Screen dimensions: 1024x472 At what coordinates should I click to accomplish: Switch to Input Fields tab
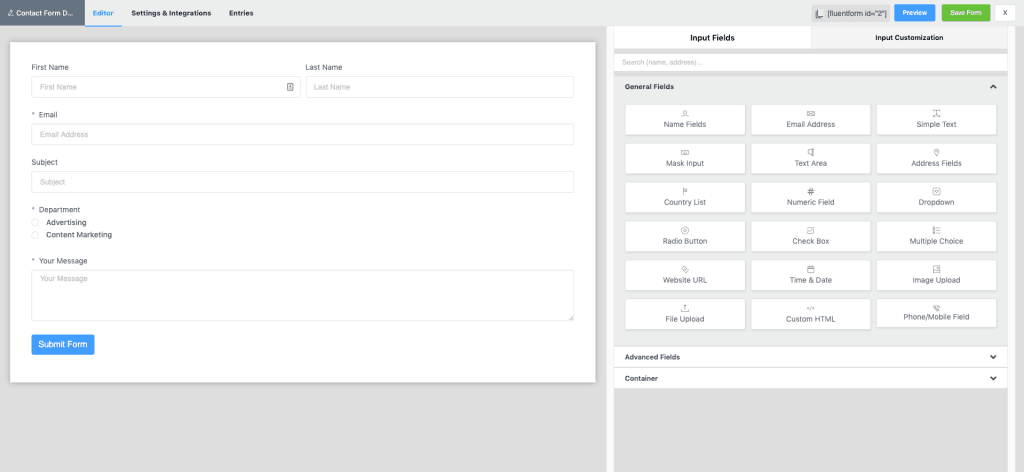(712, 38)
